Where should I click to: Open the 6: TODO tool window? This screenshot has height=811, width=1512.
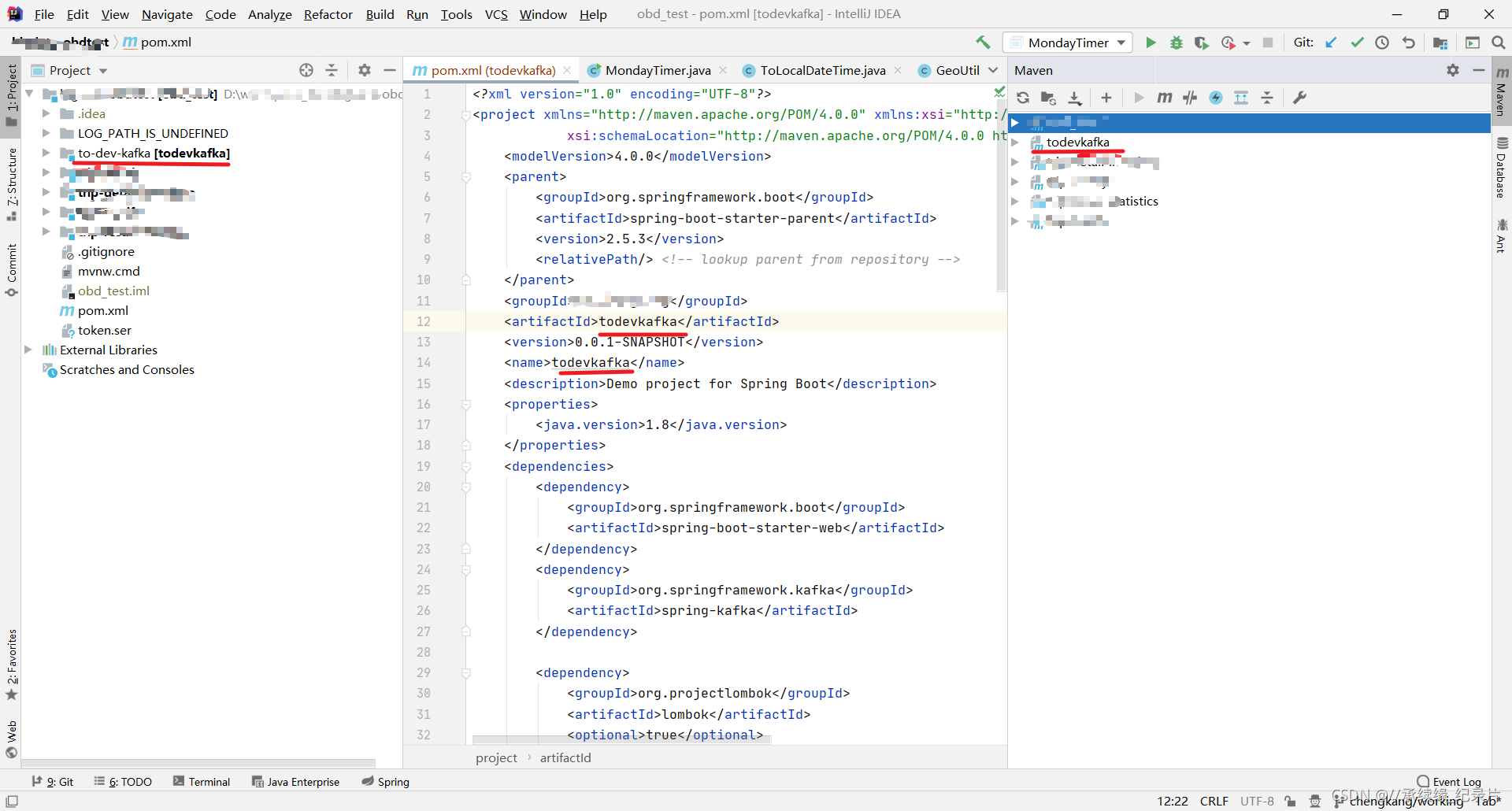[123, 781]
